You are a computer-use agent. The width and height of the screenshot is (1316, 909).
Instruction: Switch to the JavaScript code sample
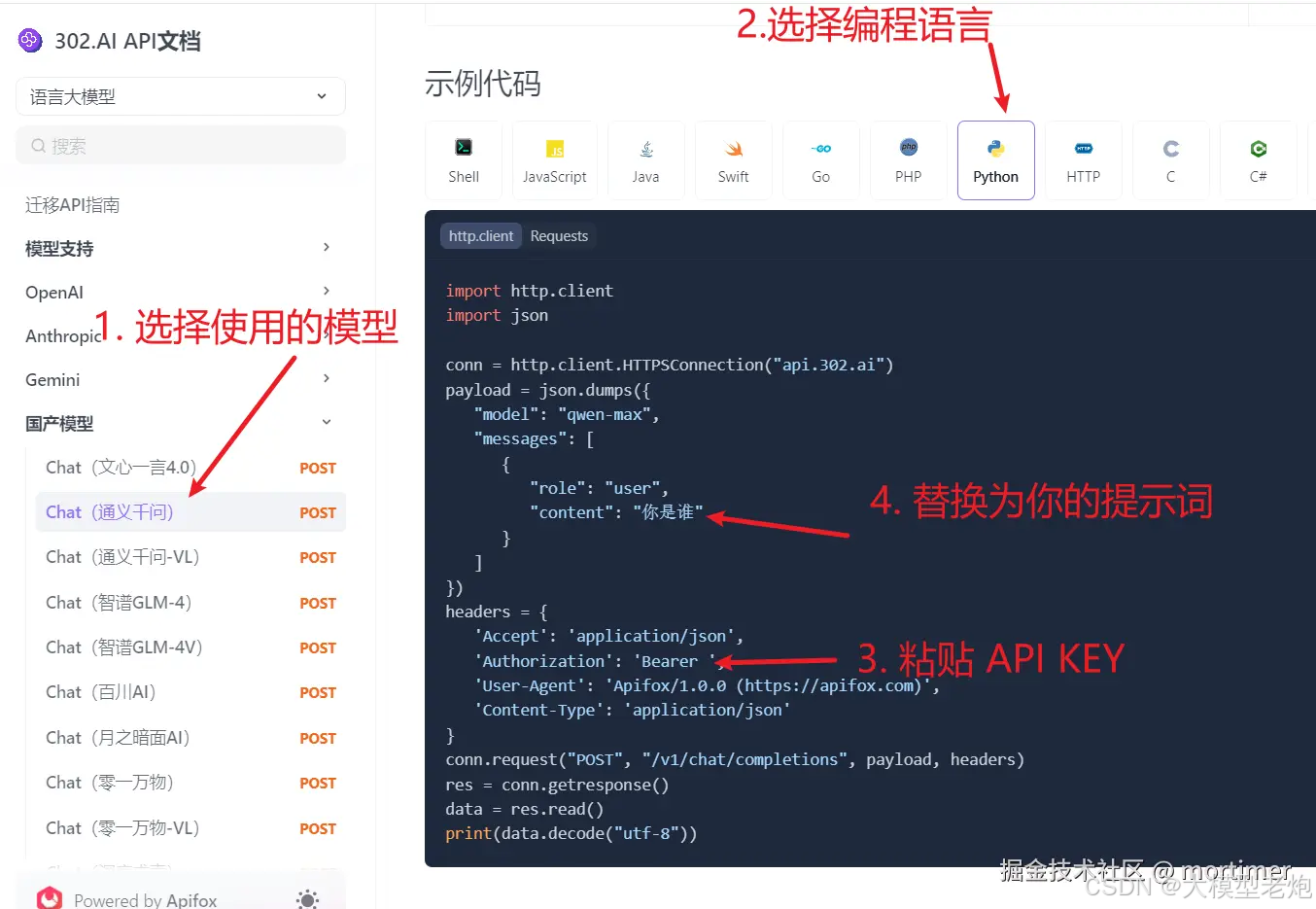[x=554, y=159]
